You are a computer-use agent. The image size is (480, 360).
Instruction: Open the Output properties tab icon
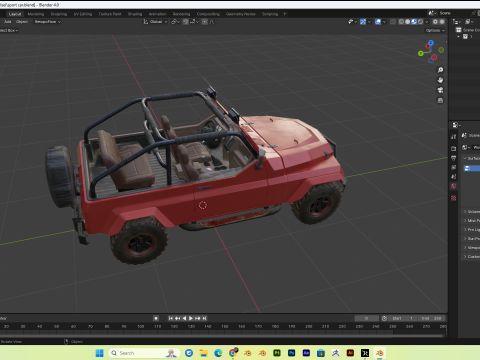453,158
